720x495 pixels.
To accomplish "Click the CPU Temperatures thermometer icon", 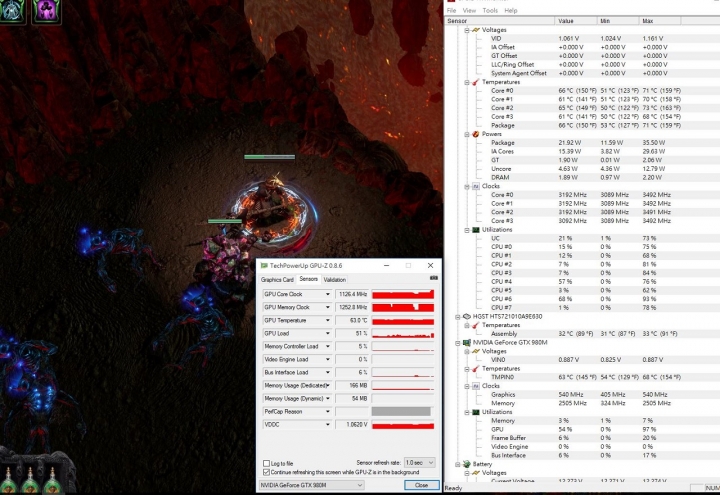I will point(476,82).
